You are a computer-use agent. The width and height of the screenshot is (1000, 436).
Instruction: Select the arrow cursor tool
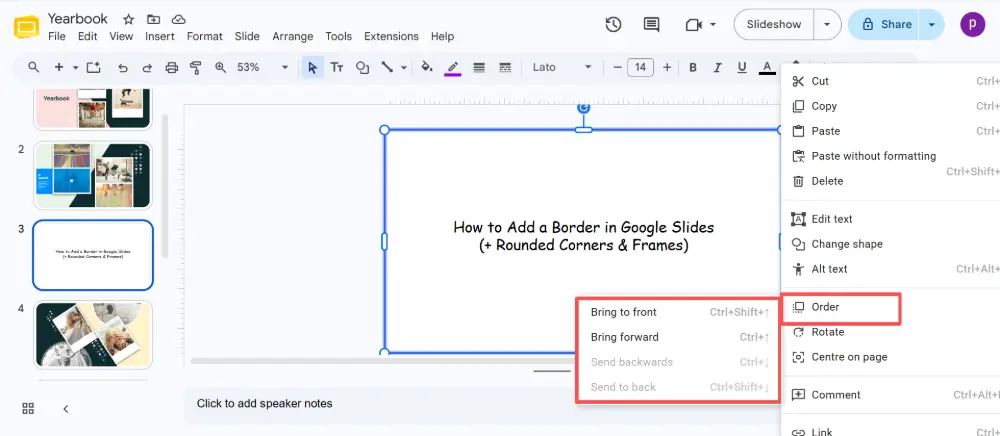(312, 68)
